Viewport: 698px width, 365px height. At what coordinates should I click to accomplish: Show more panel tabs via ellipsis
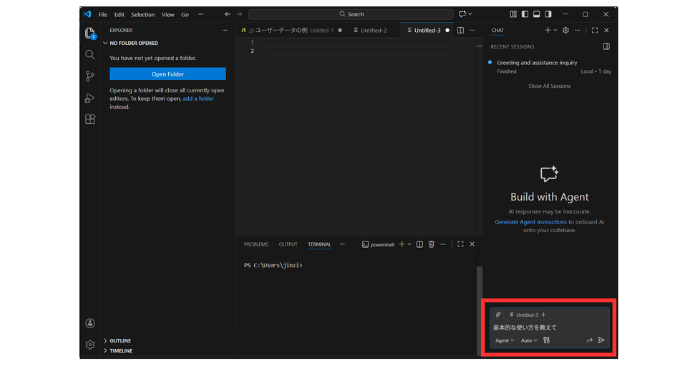(x=342, y=244)
